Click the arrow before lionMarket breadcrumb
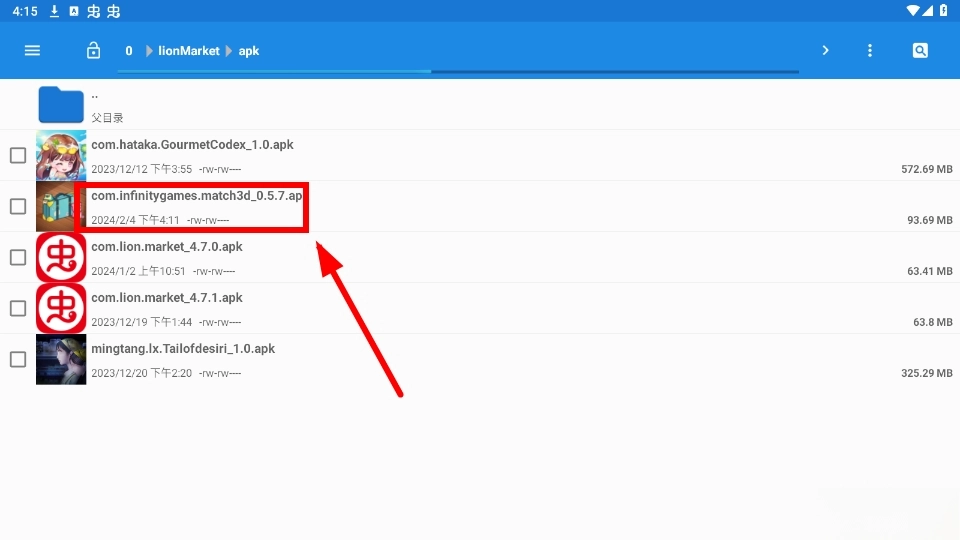This screenshot has width=960, height=540. pyautogui.click(x=150, y=51)
